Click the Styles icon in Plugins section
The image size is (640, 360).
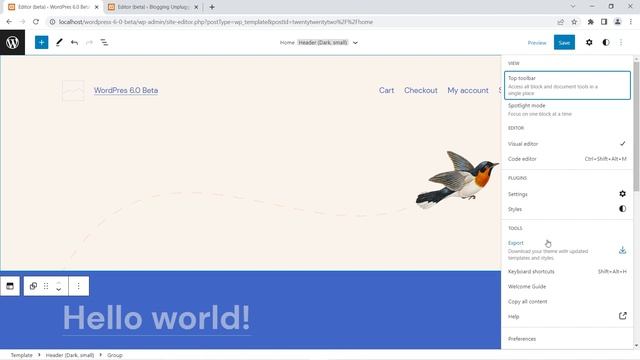coord(622,209)
